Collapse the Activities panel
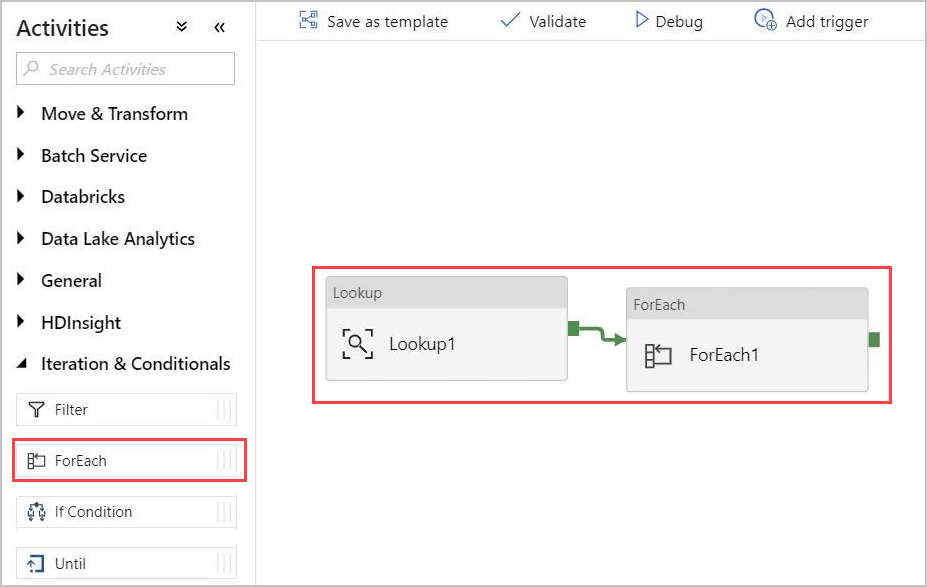 219,27
